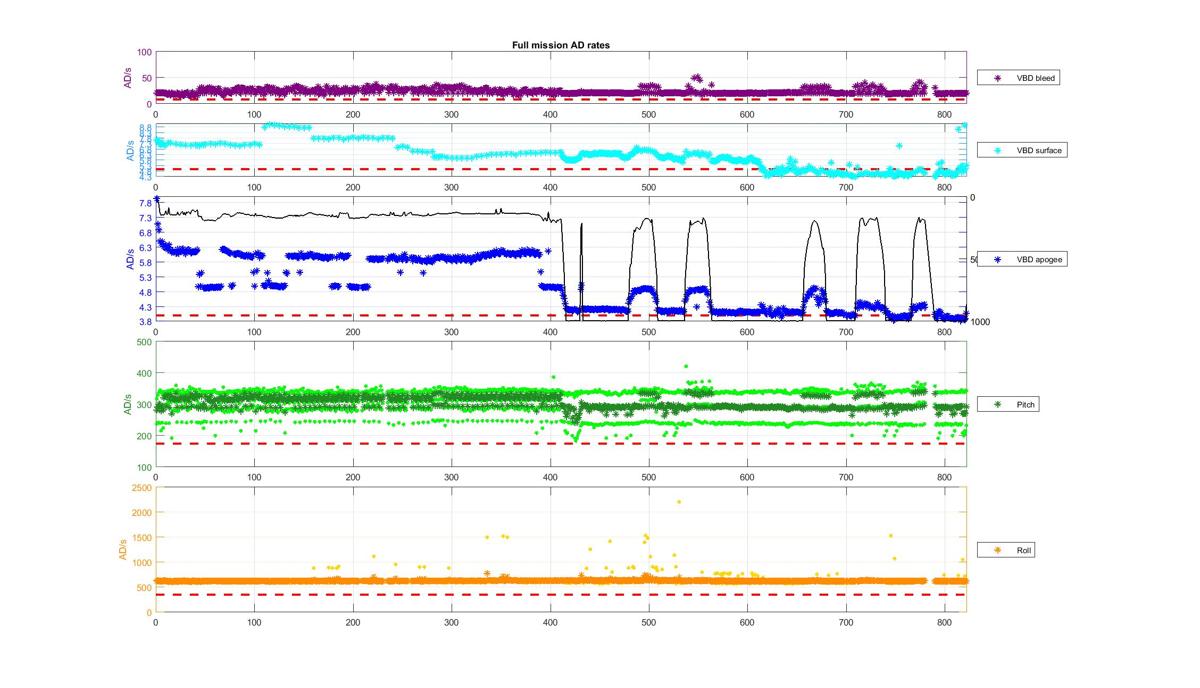This screenshot has height=688, width=1200.
Task: Click the red dashed threshold line in Pitch plot
Action: [560, 443]
